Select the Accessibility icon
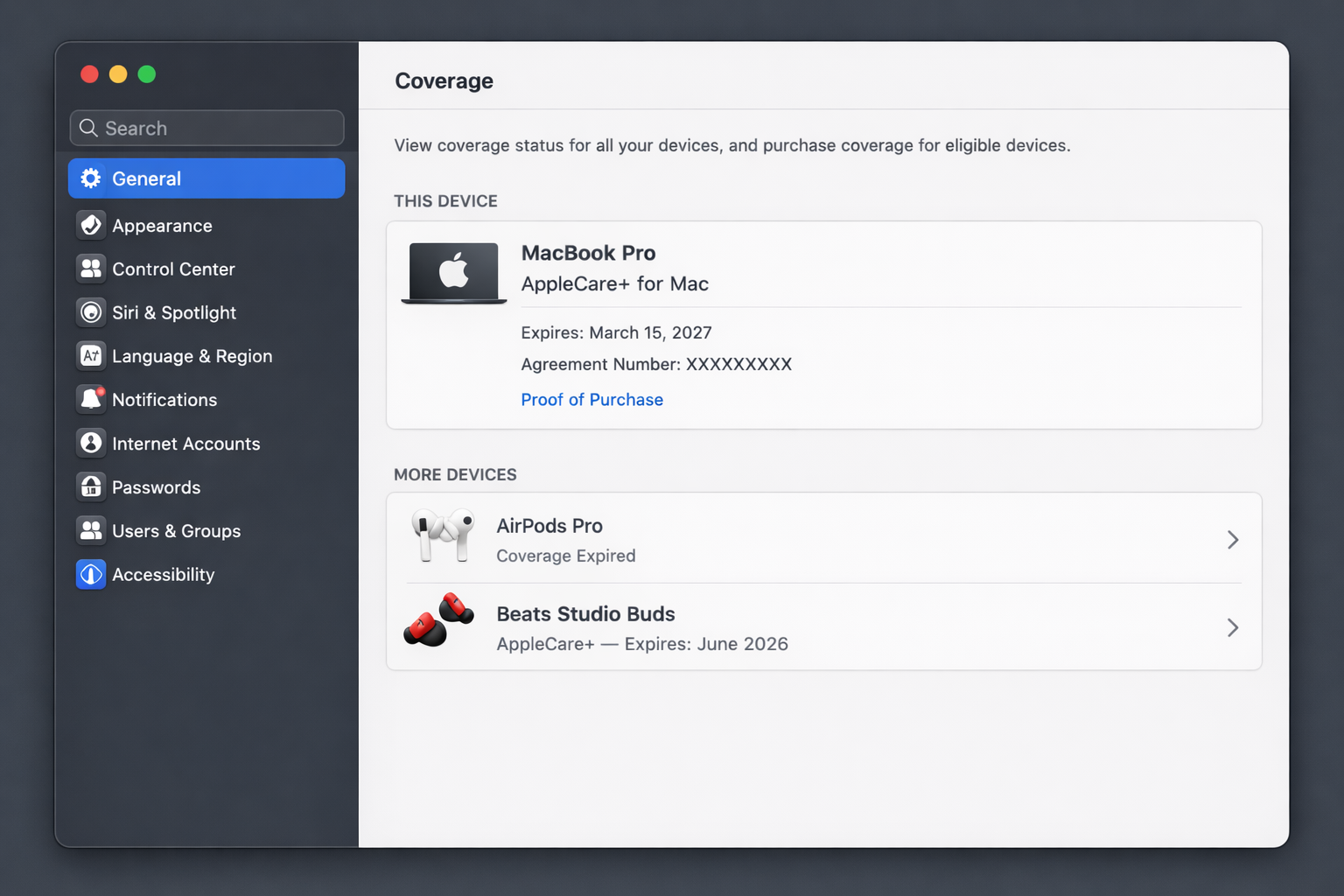Image resolution: width=1344 pixels, height=896 pixels. (91, 575)
